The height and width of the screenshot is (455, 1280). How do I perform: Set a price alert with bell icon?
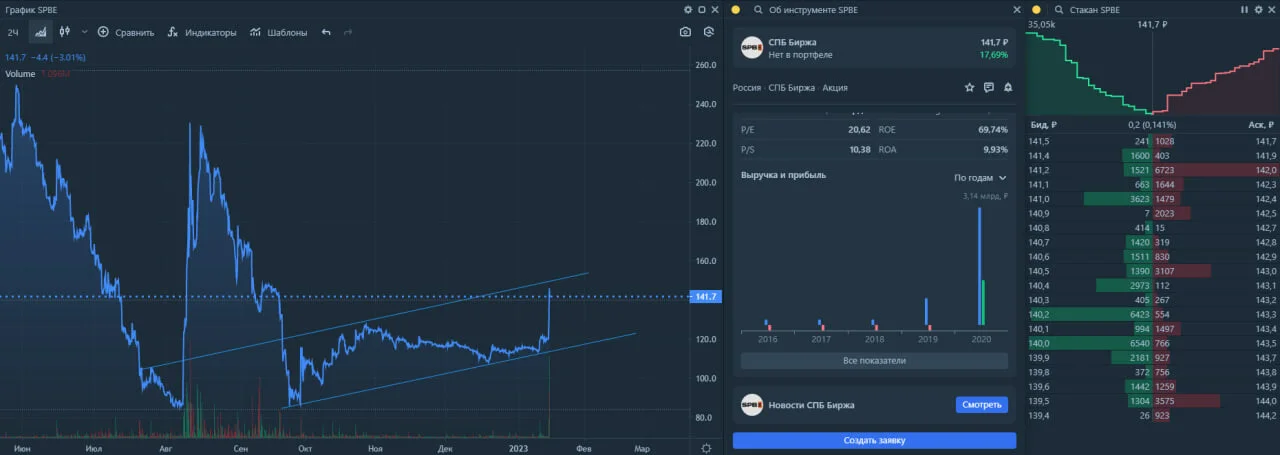(1008, 87)
